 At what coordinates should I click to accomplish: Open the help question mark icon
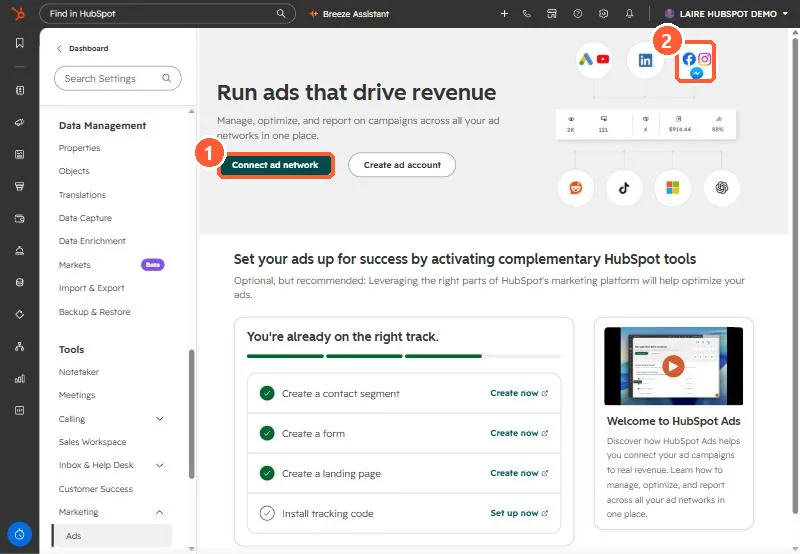tap(578, 14)
